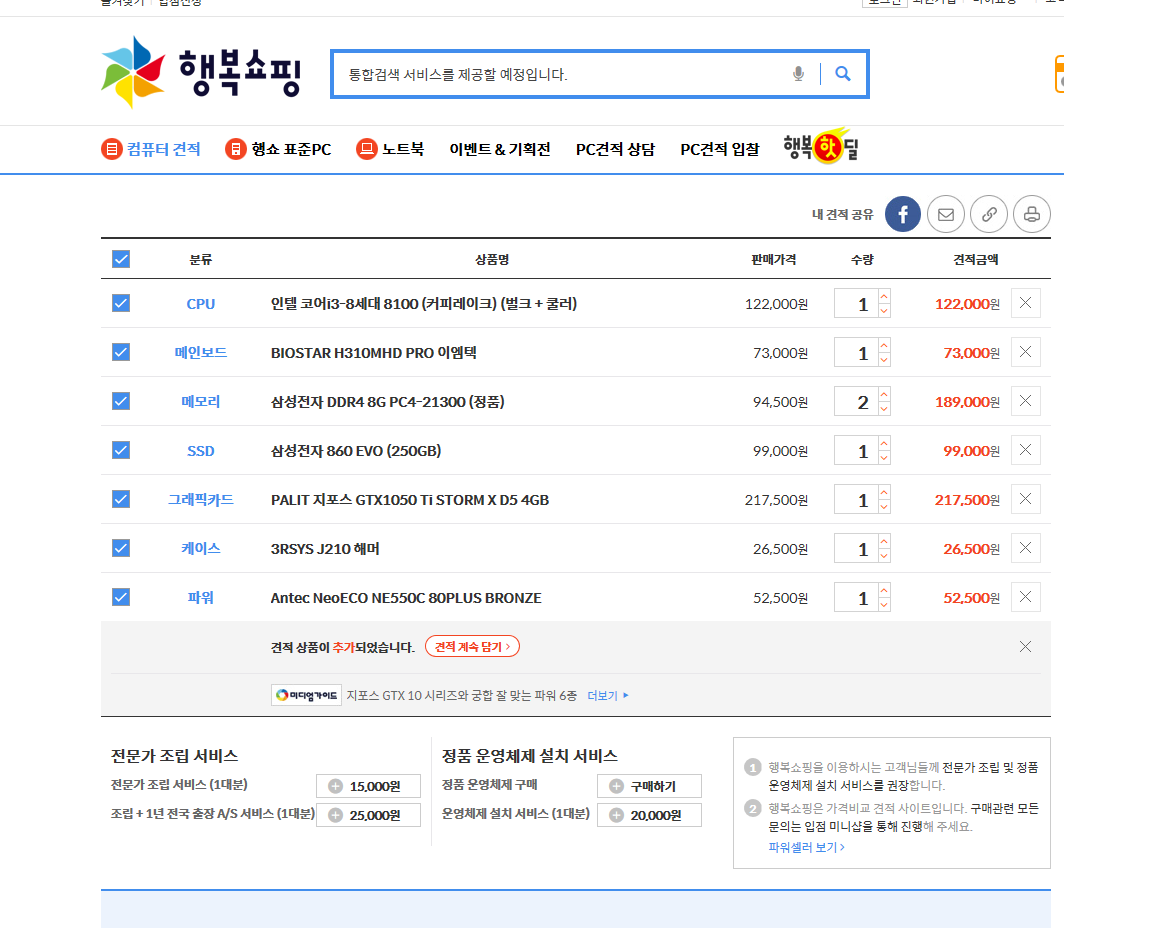The image size is (1152, 928).
Task: Open 메인보드 category link
Action: (x=201, y=353)
